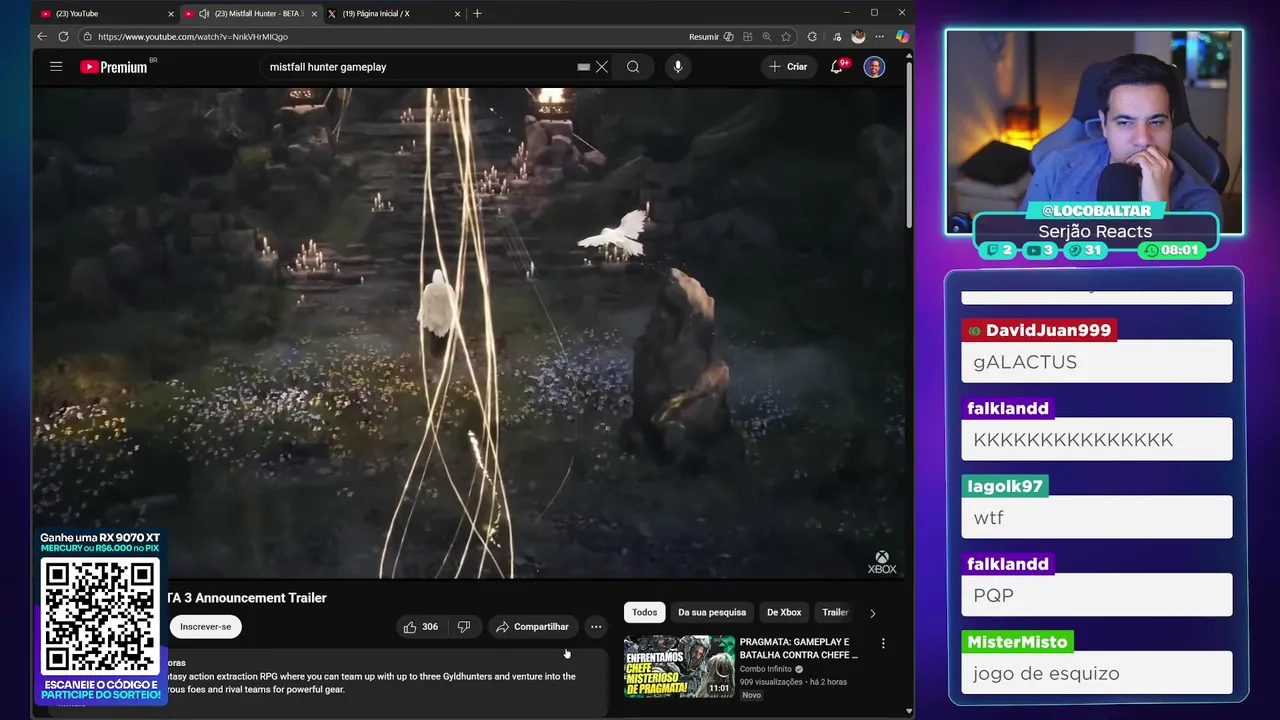The height and width of the screenshot is (720, 1280).
Task: Click the DavidJuan999 chat username
Action: tap(1038, 330)
